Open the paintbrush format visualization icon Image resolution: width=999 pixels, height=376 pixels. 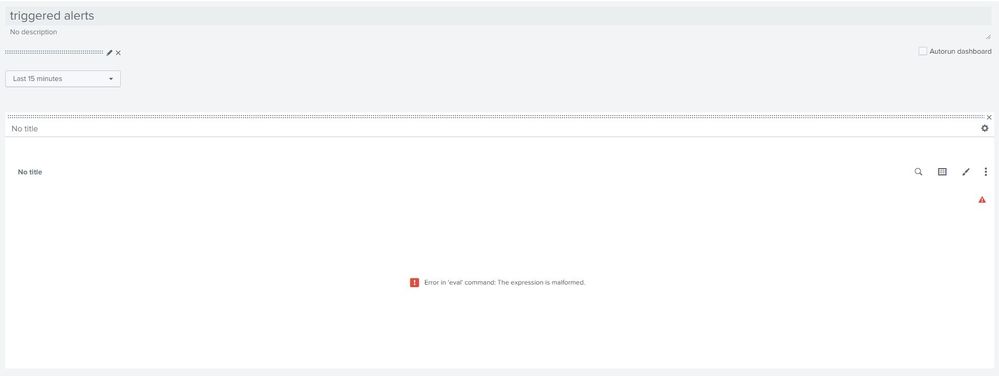pos(966,171)
